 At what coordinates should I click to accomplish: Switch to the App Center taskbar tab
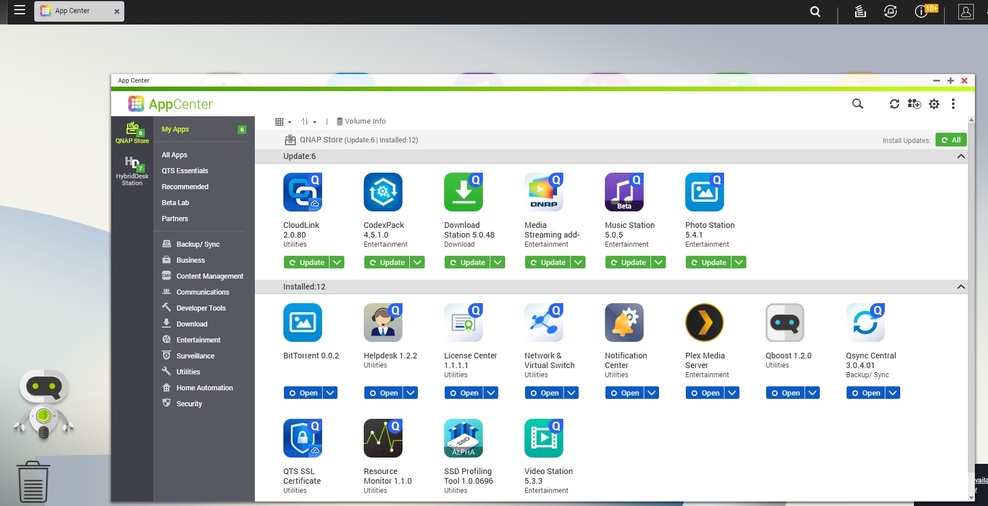click(x=79, y=11)
